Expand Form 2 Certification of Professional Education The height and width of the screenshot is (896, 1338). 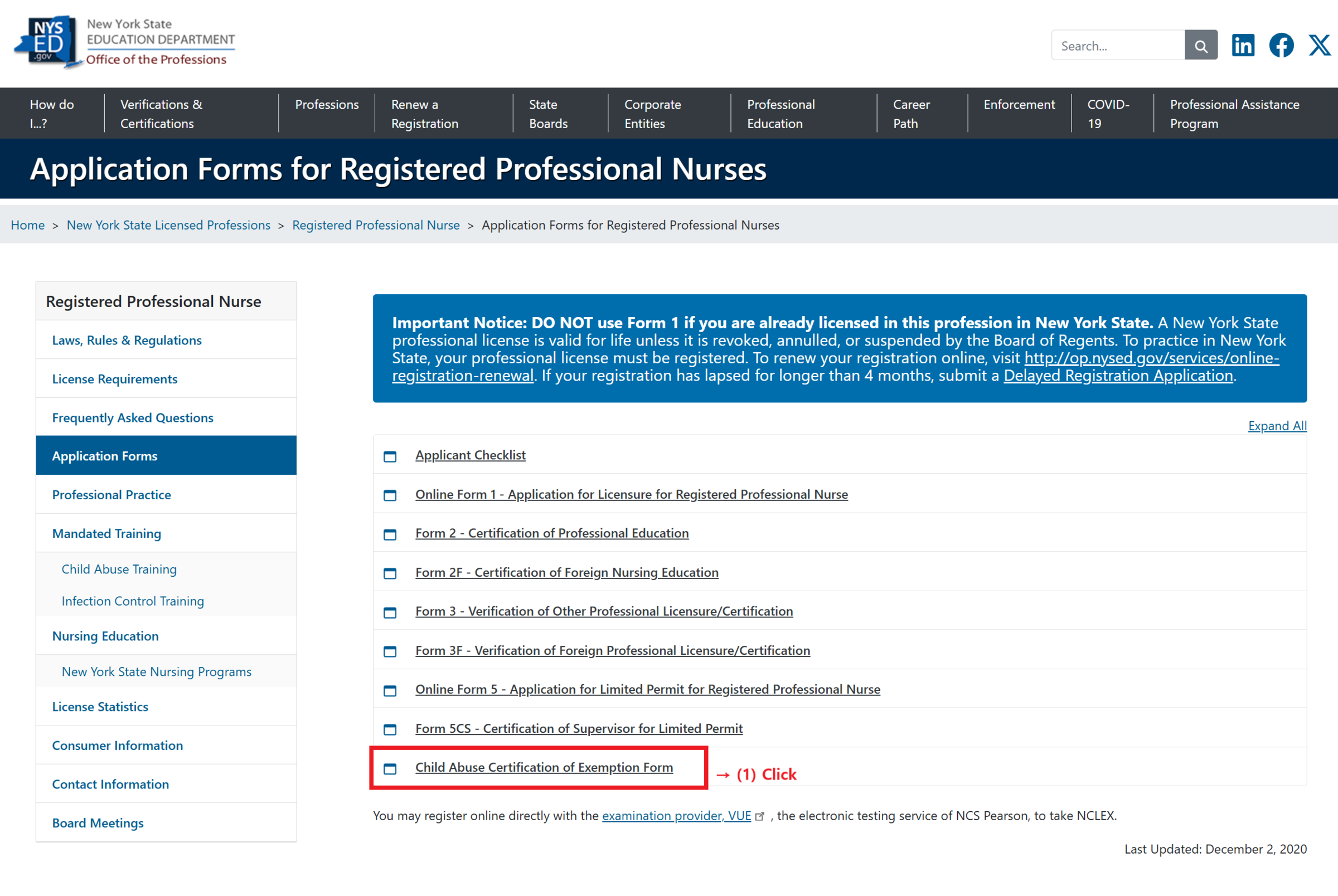552,533
